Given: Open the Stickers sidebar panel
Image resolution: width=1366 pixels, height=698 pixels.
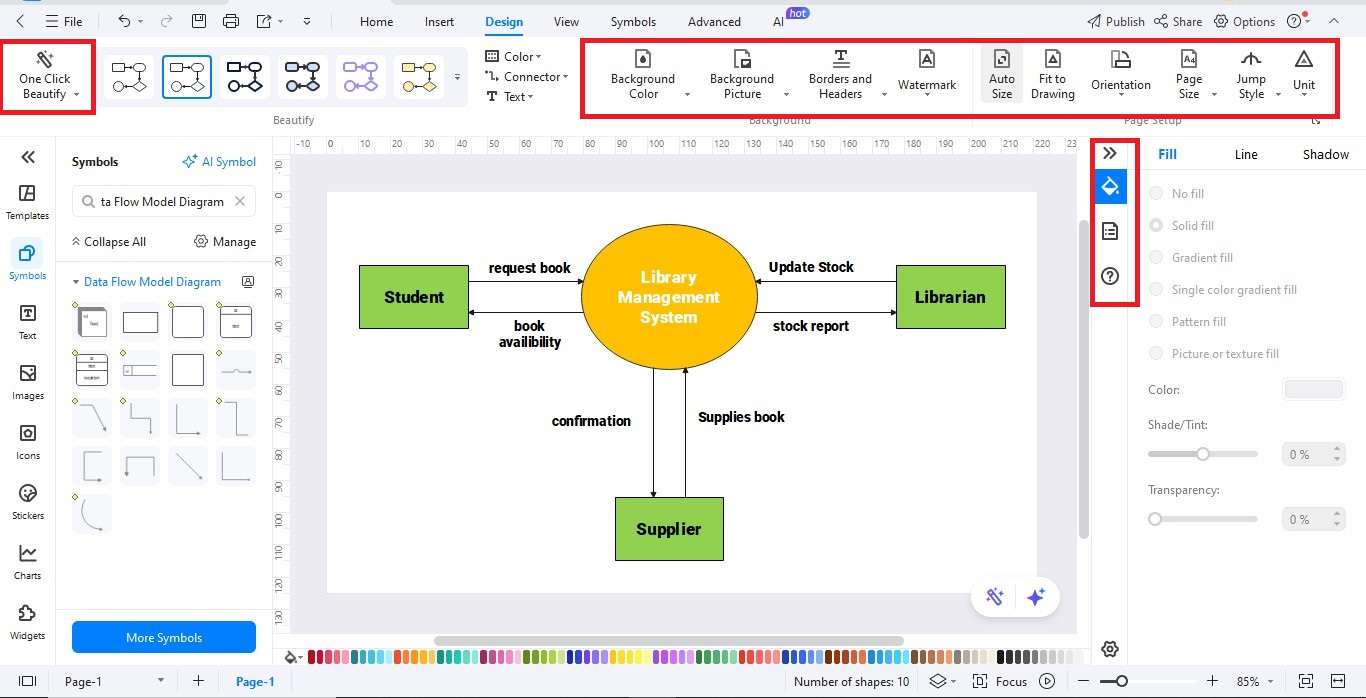Looking at the screenshot, I should [28, 502].
